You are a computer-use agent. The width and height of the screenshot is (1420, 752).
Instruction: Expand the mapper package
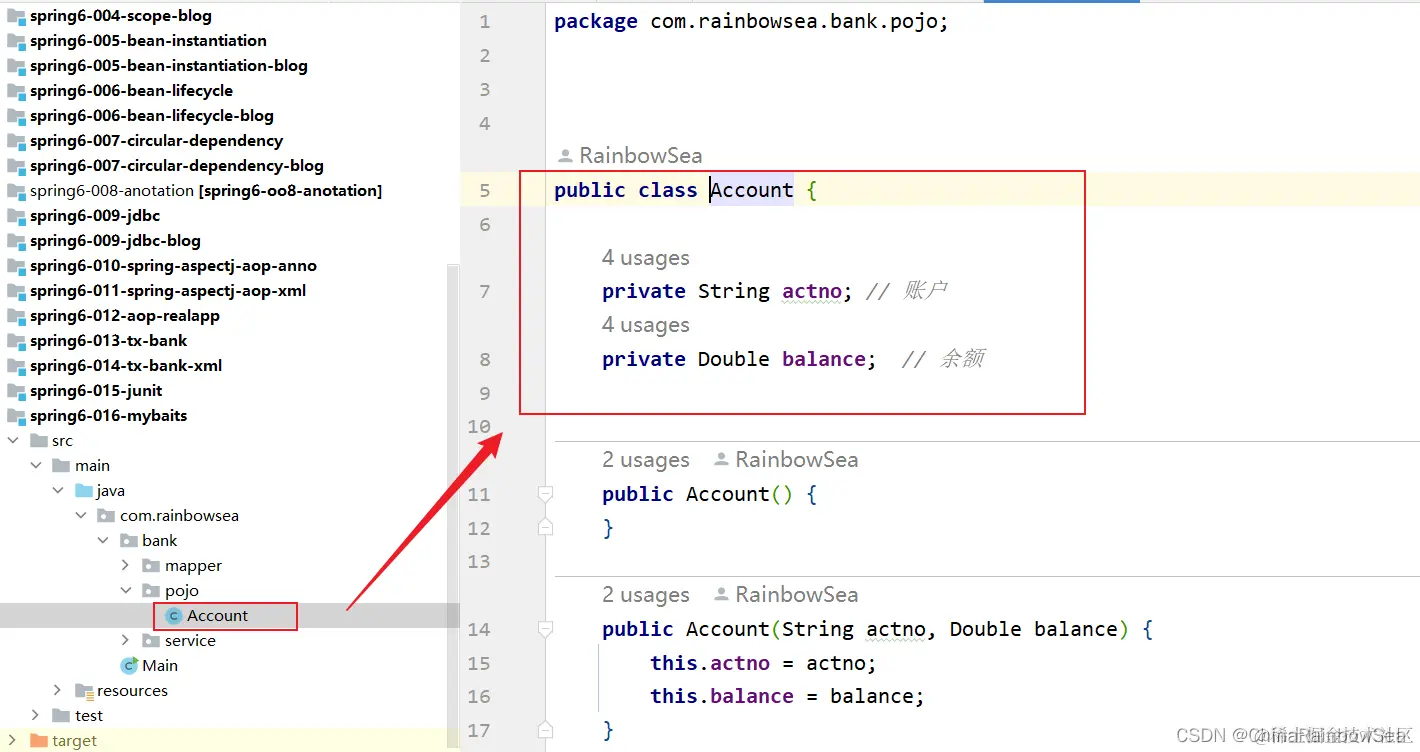(x=125, y=566)
